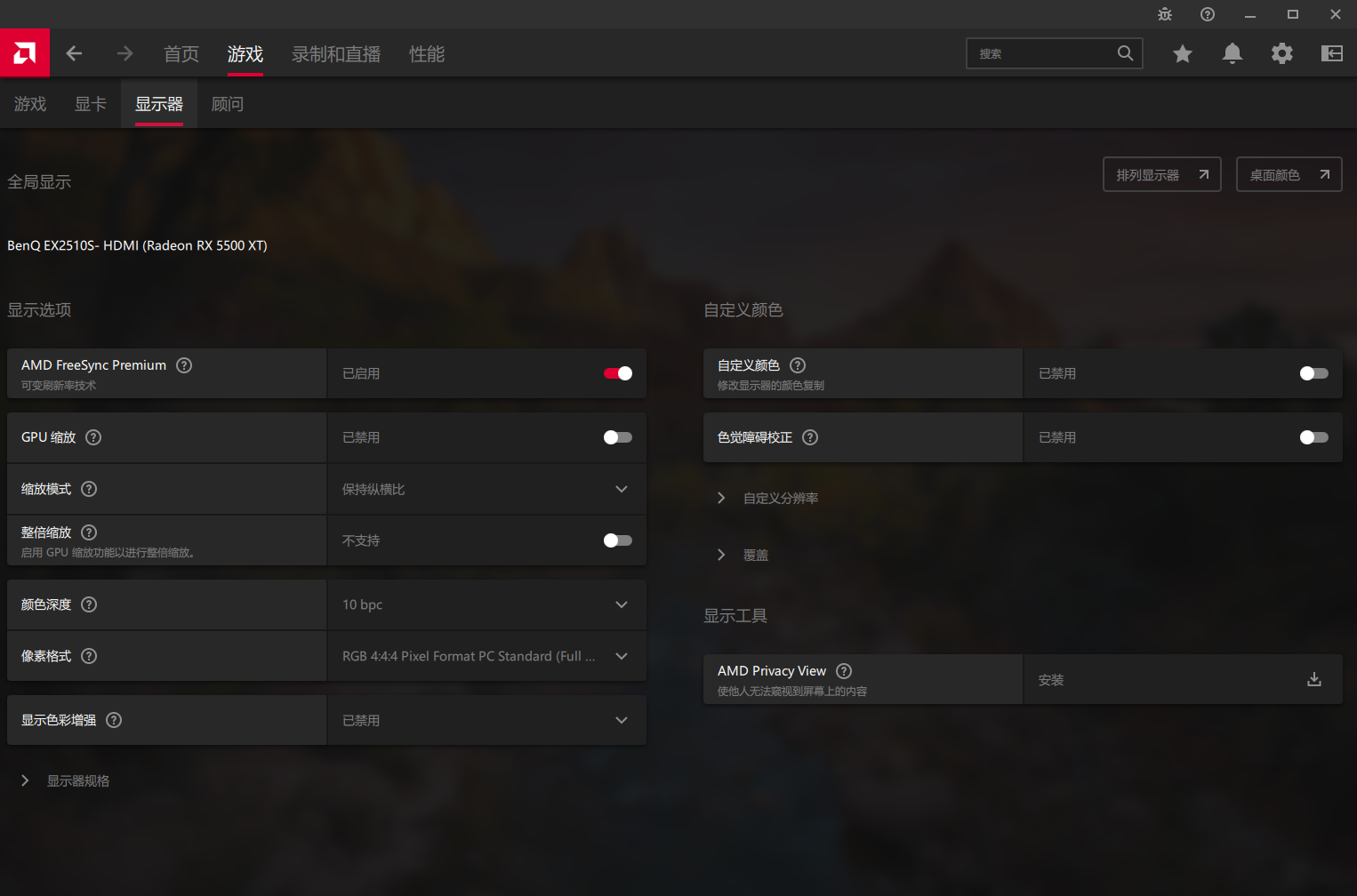Show help for 整倍缩放
The image size is (1357, 896).
[x=89, y=532]
